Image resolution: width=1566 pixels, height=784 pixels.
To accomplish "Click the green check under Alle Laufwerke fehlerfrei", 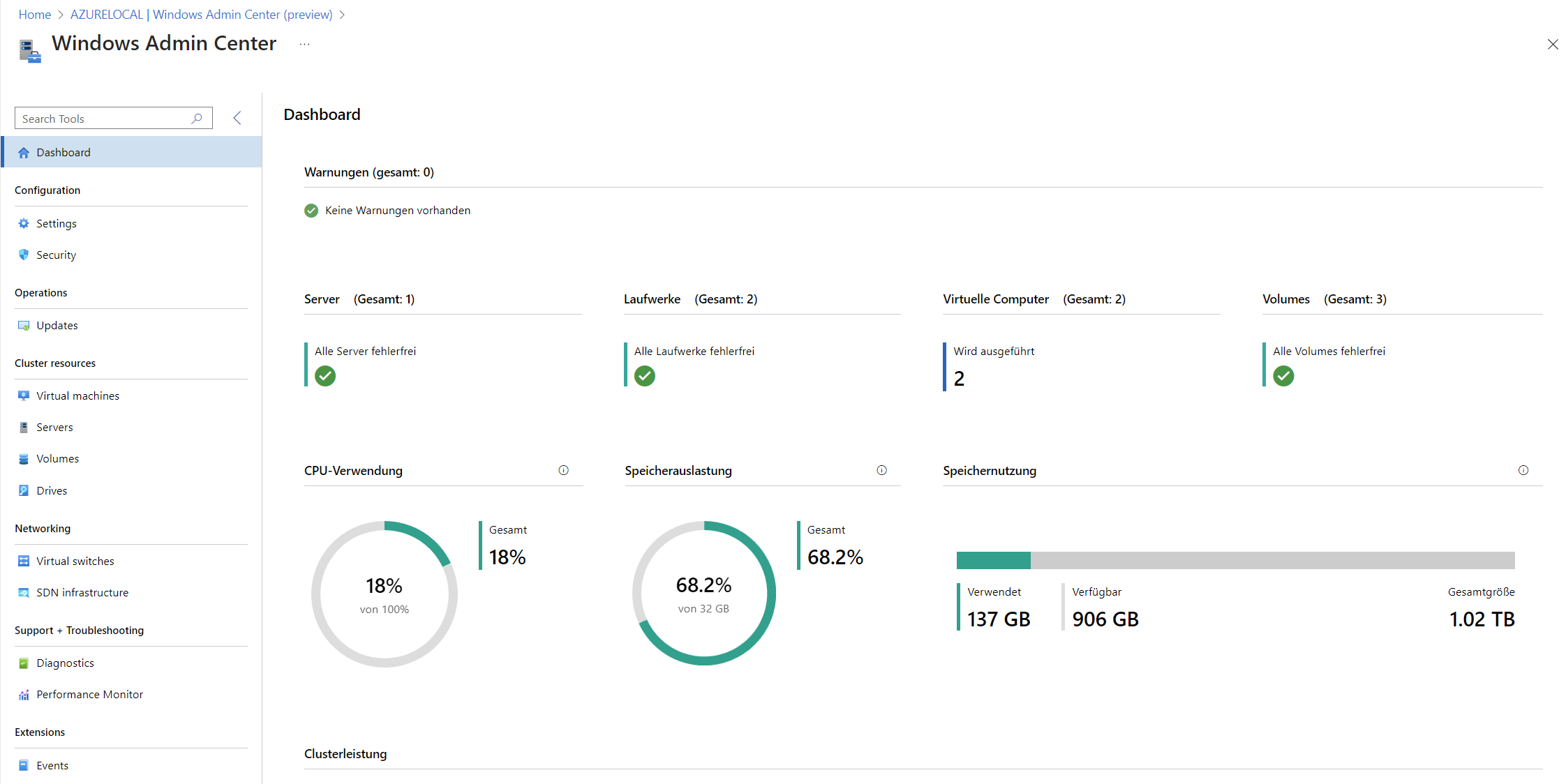I will click(x=645, y=377).
